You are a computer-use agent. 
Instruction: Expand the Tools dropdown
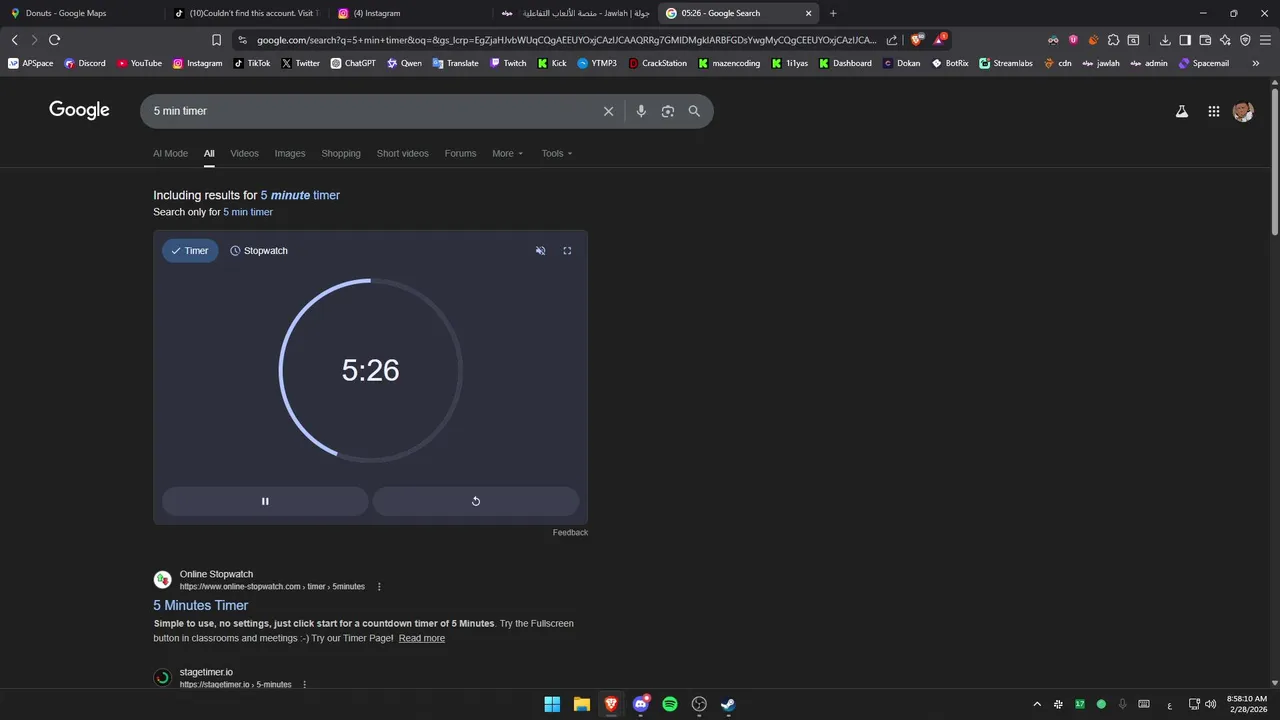point(557,154)
